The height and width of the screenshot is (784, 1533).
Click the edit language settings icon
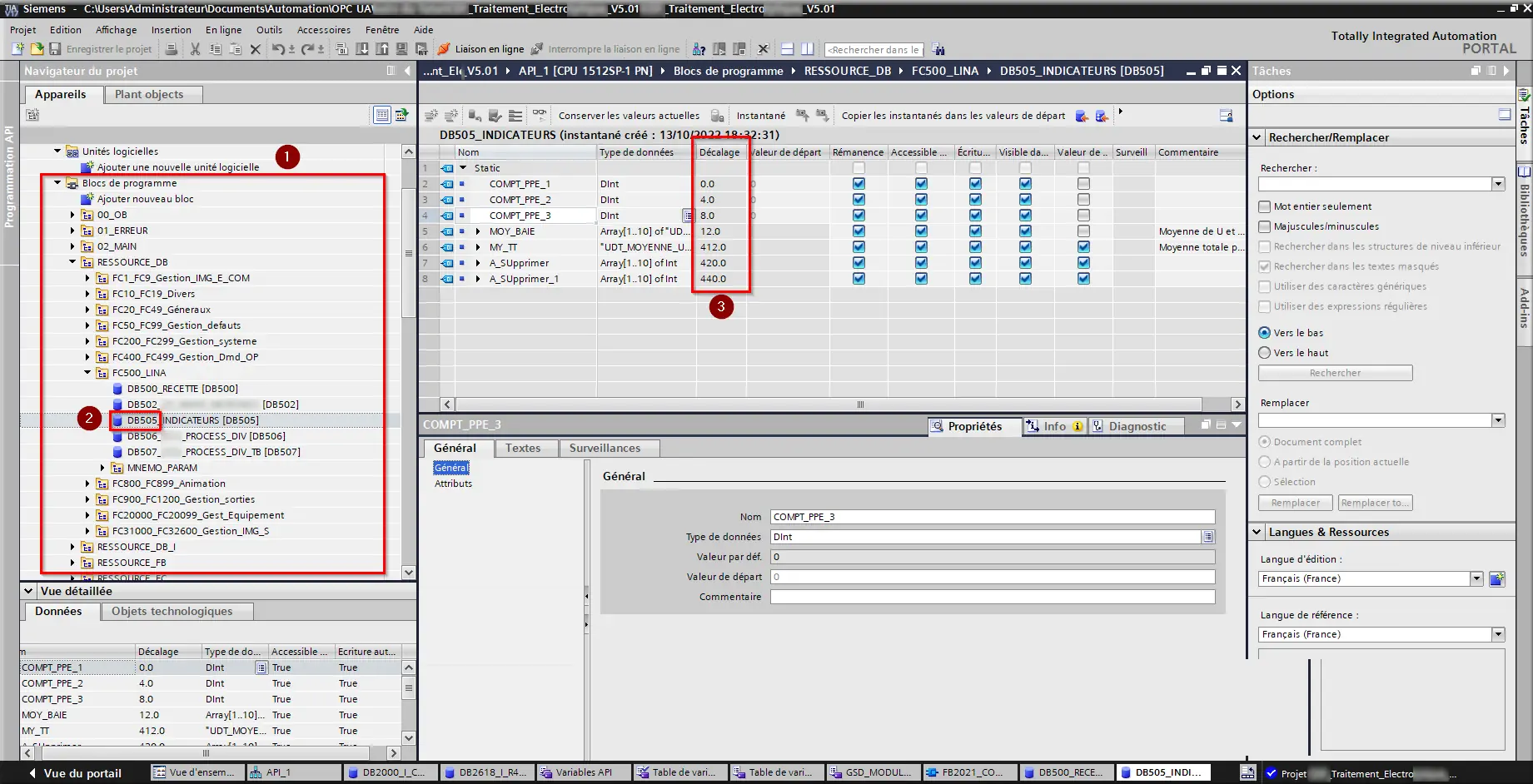tap(1496, 578)
